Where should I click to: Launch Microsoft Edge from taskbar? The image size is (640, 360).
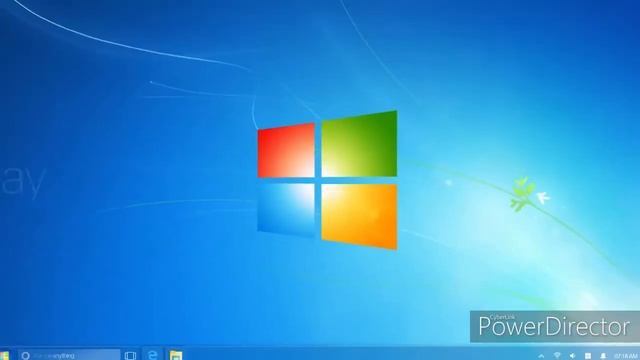pos(153,355)
